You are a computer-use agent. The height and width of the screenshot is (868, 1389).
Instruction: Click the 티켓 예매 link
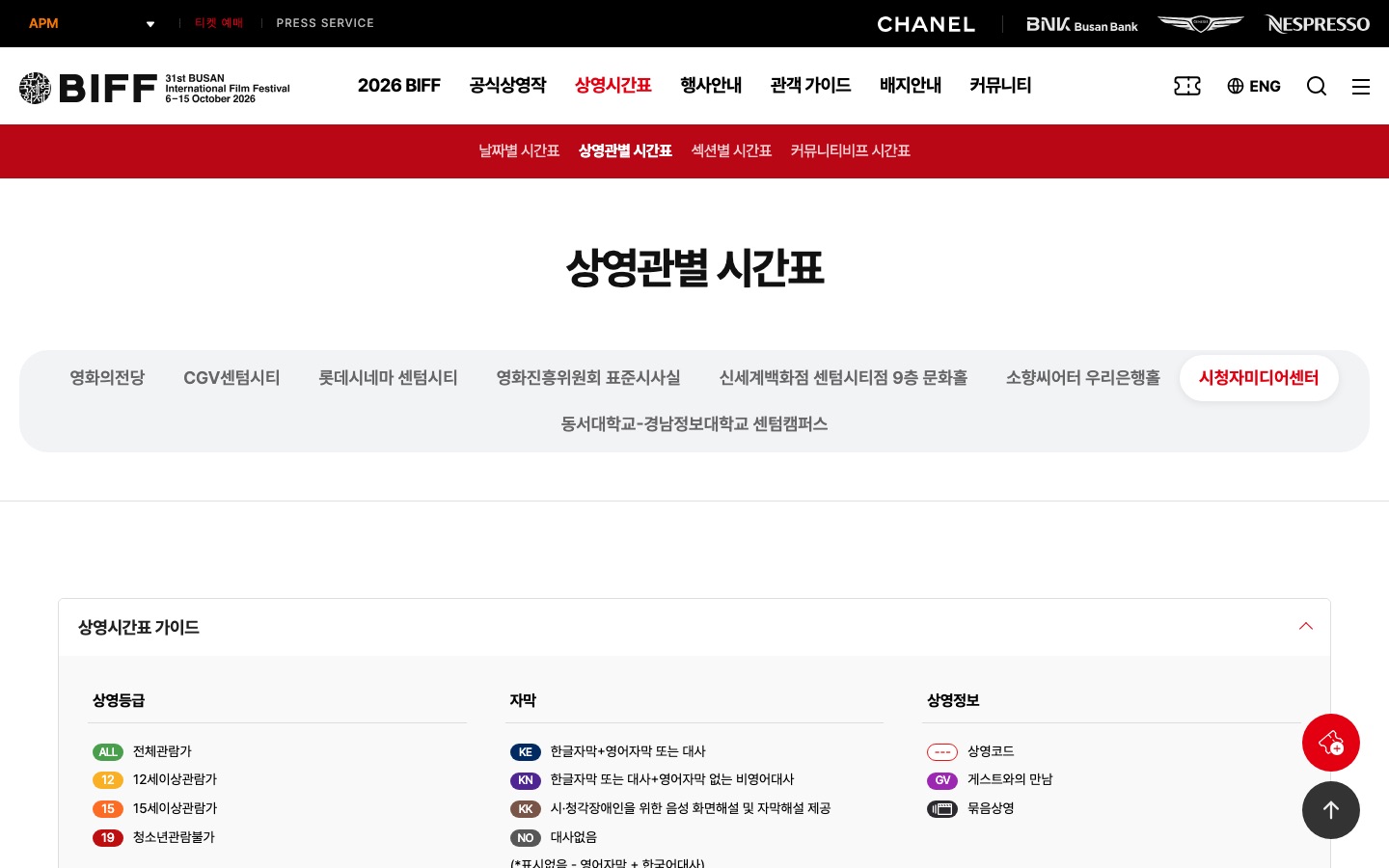pyautogui.click(x=219, y=23)
